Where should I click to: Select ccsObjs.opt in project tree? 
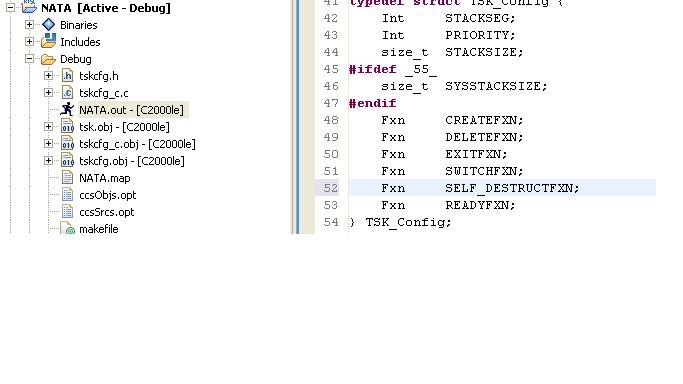(108, 195)
